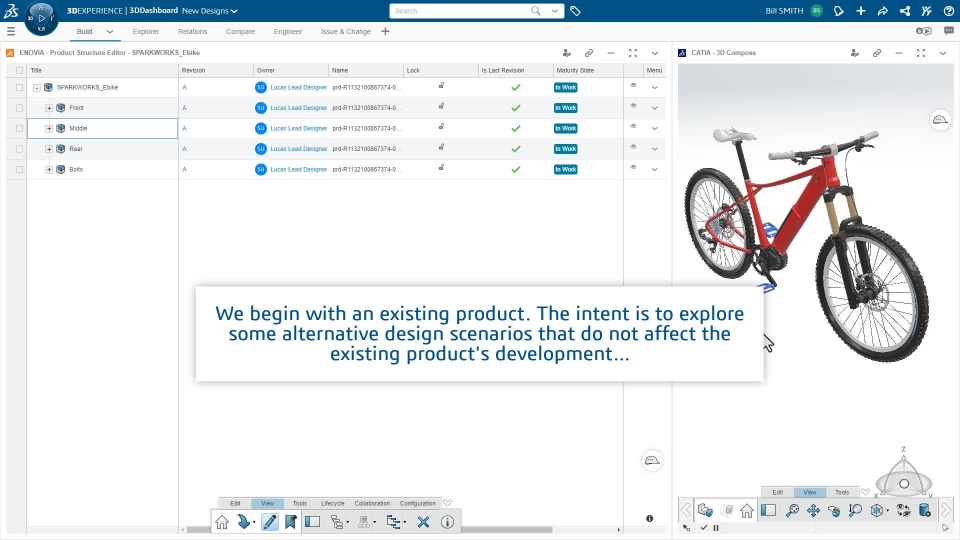The width and height of the screenshot is (960, 540).
Task: Check the Middle row checkbox
Action: click(20, 129)
